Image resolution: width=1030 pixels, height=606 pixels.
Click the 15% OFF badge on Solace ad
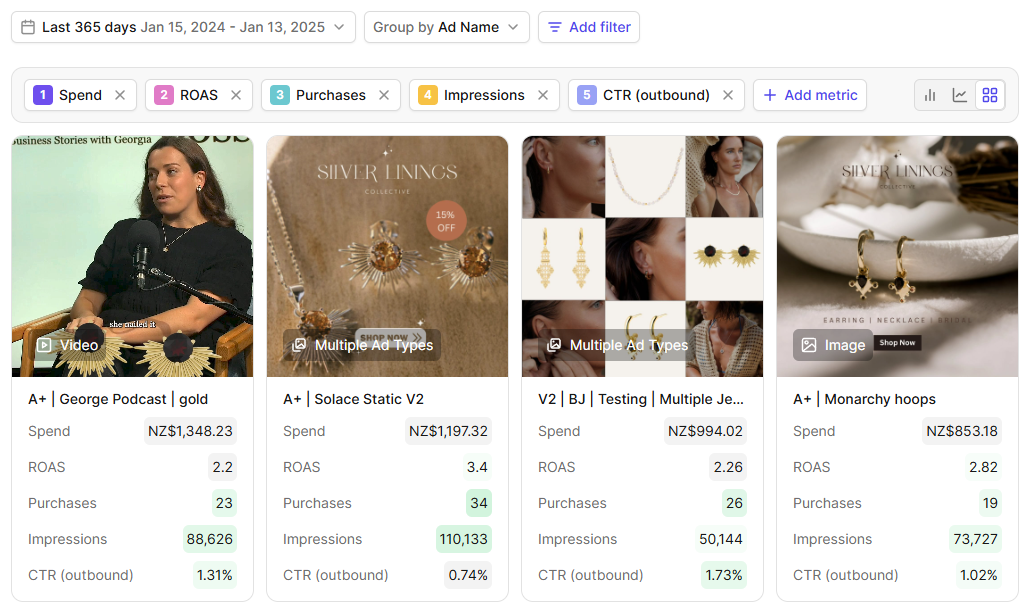(446, 221)
